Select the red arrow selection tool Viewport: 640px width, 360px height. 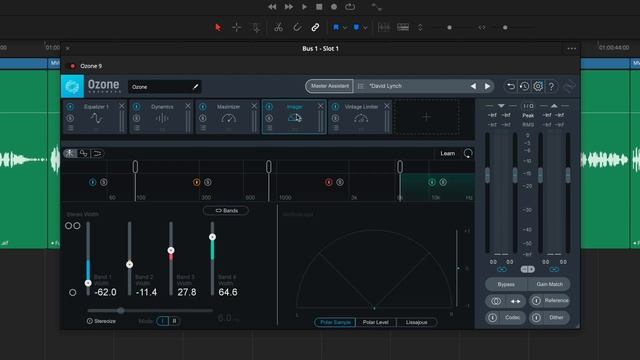click(x=218, y=27)
